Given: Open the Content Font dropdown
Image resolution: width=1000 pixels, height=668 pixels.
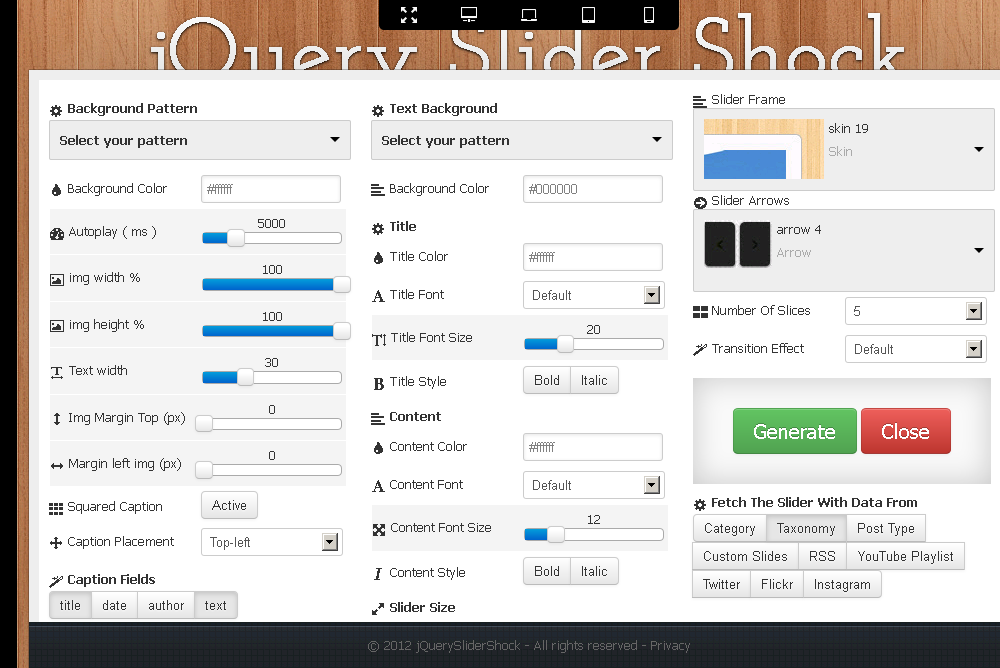Looking at the screenshot, I should 593,486.
